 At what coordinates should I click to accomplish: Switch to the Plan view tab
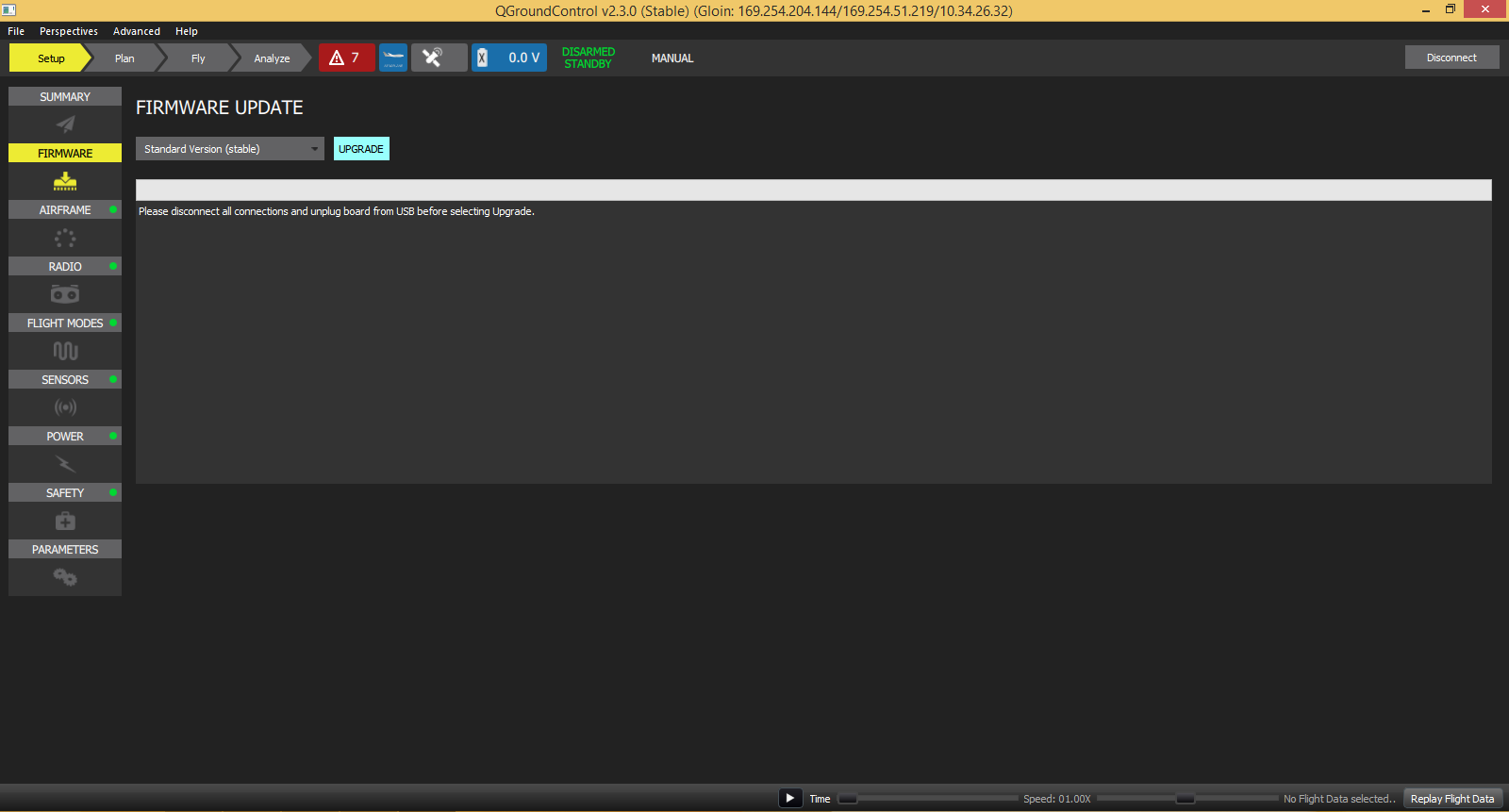tap(124, 58)
